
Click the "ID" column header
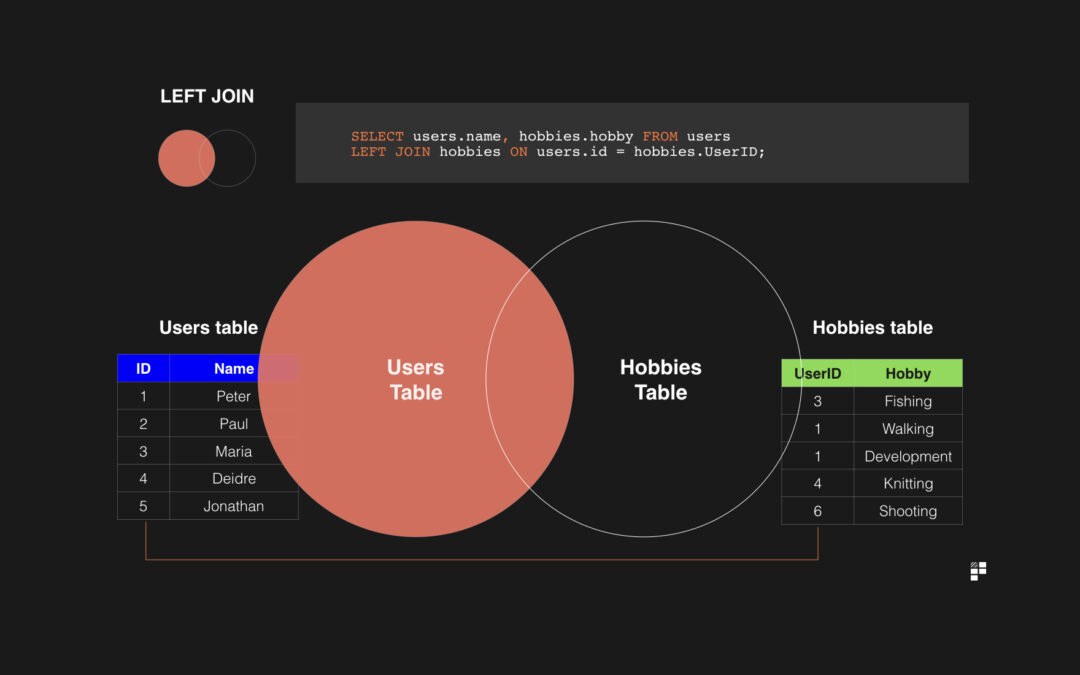point(143,368)
